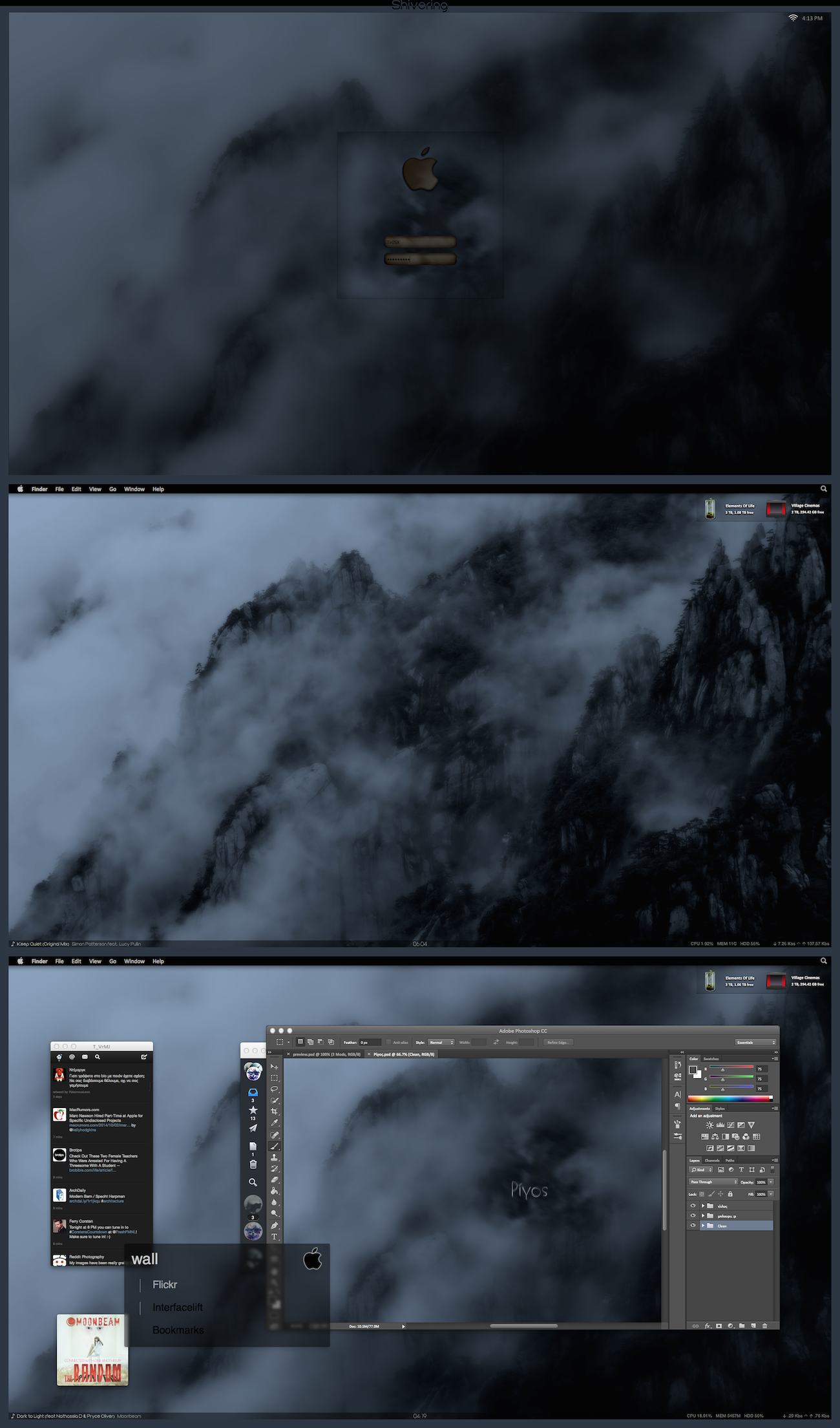Toggle the filter for type layers
Viewport: 840px width, 1428px height.
[x=741, y=1169]
